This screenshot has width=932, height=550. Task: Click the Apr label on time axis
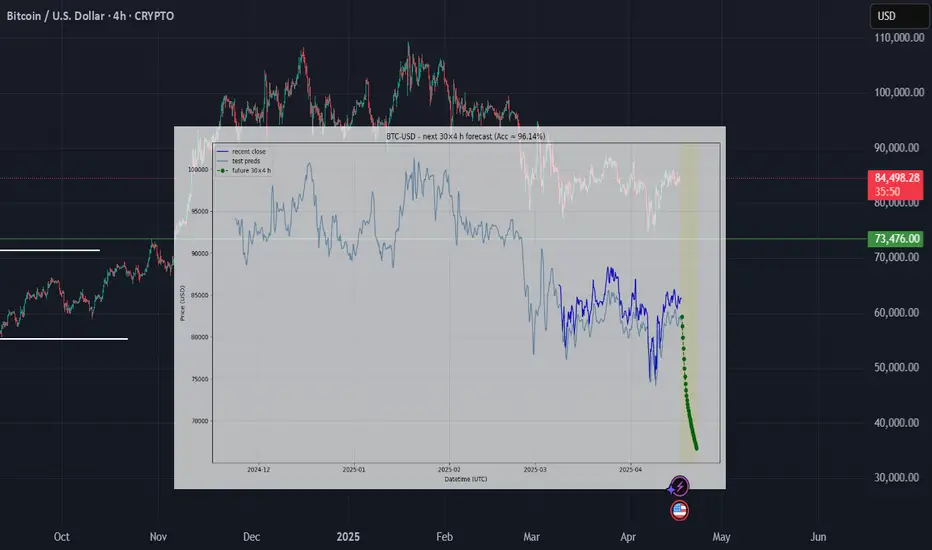pyautogui.click(x=628, y=536)
